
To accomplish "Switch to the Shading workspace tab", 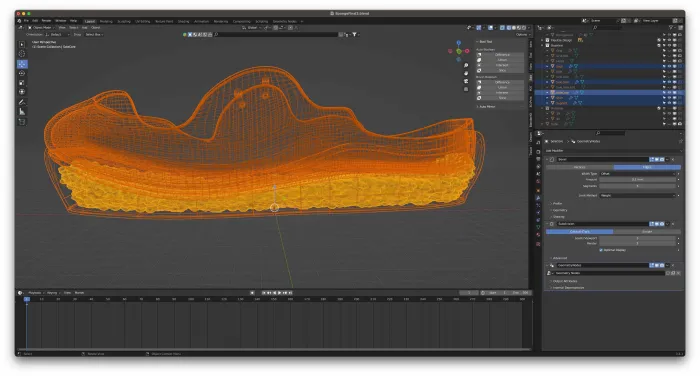I will click(183, 21).
